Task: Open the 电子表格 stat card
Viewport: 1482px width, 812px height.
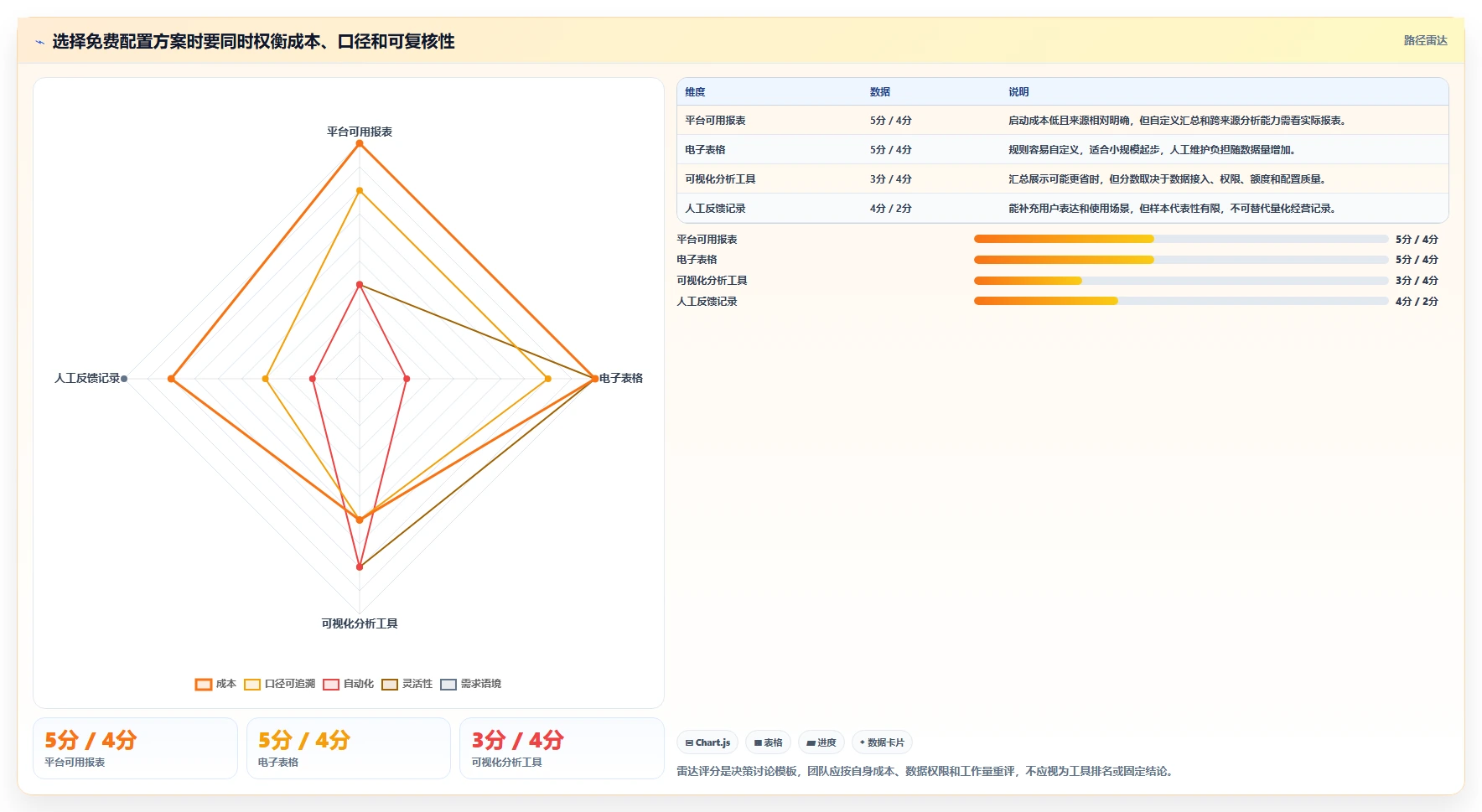Action: (x=349, y=748)
